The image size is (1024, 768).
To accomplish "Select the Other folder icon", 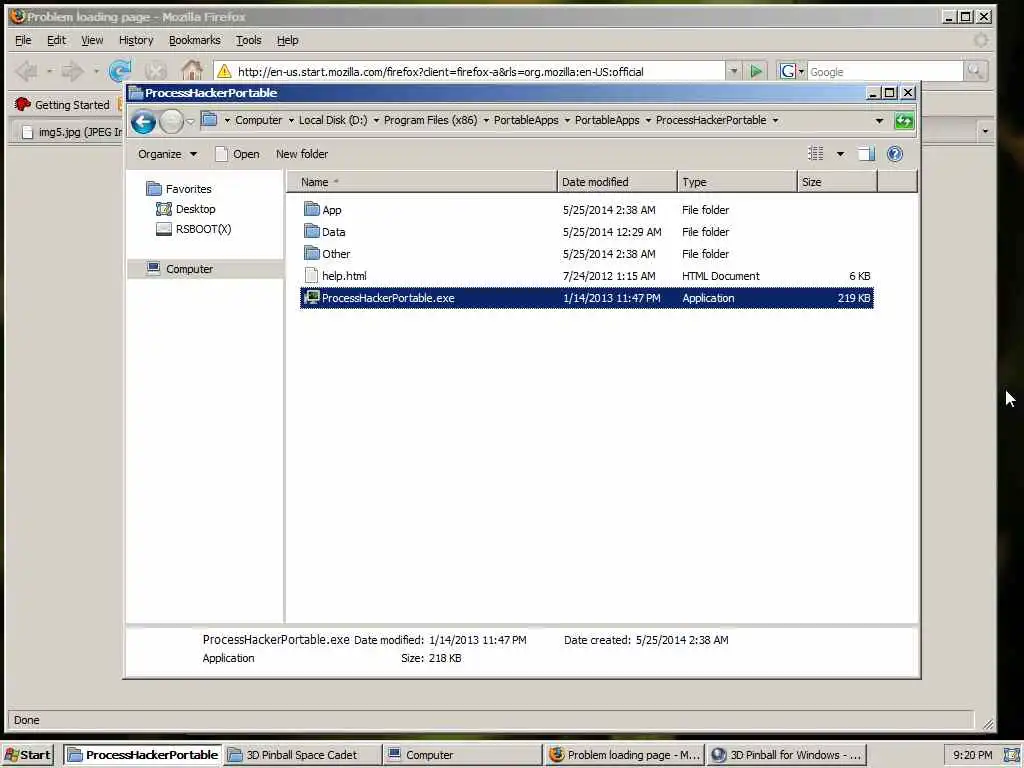I will pos(312,253).
